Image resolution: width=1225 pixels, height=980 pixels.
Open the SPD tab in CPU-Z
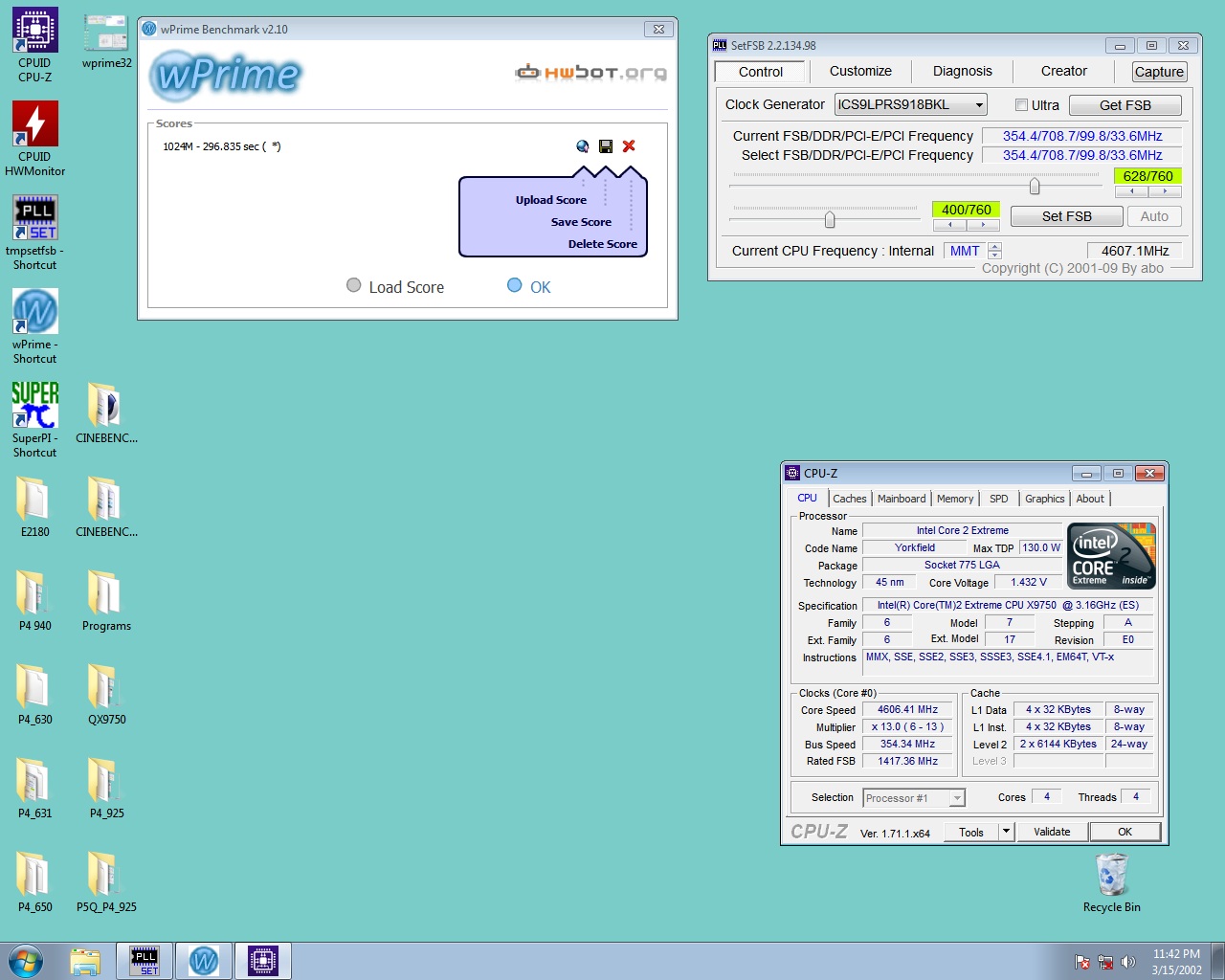[998, 499]
